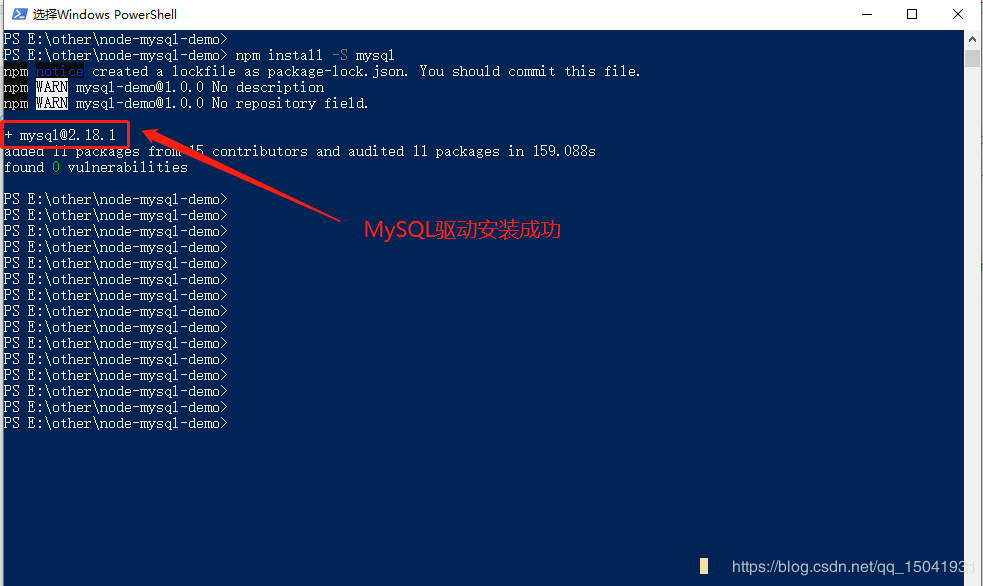Click 'audited 11 packages in 159.088s' text

[x=471, y=151]
